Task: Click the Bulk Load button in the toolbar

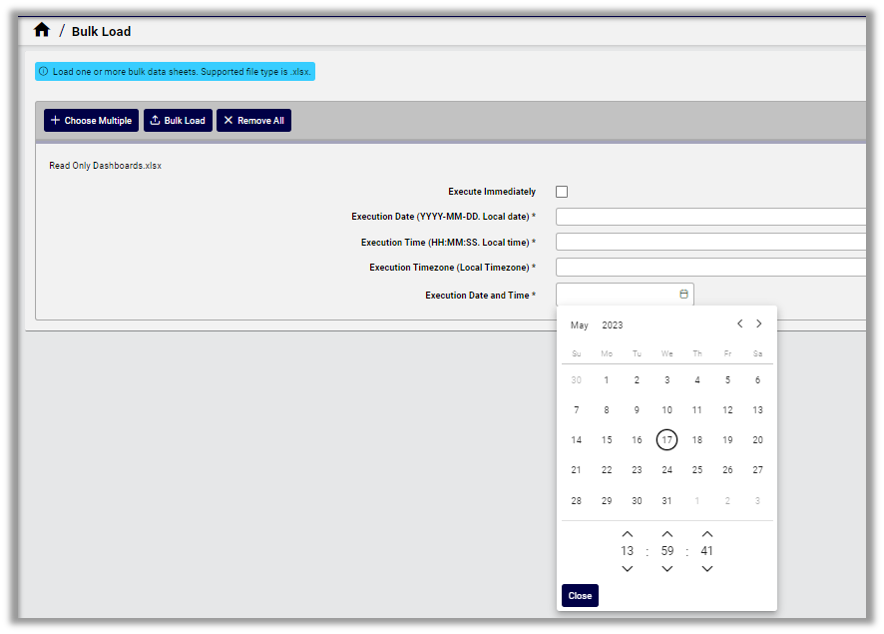Action: point(177,120)
